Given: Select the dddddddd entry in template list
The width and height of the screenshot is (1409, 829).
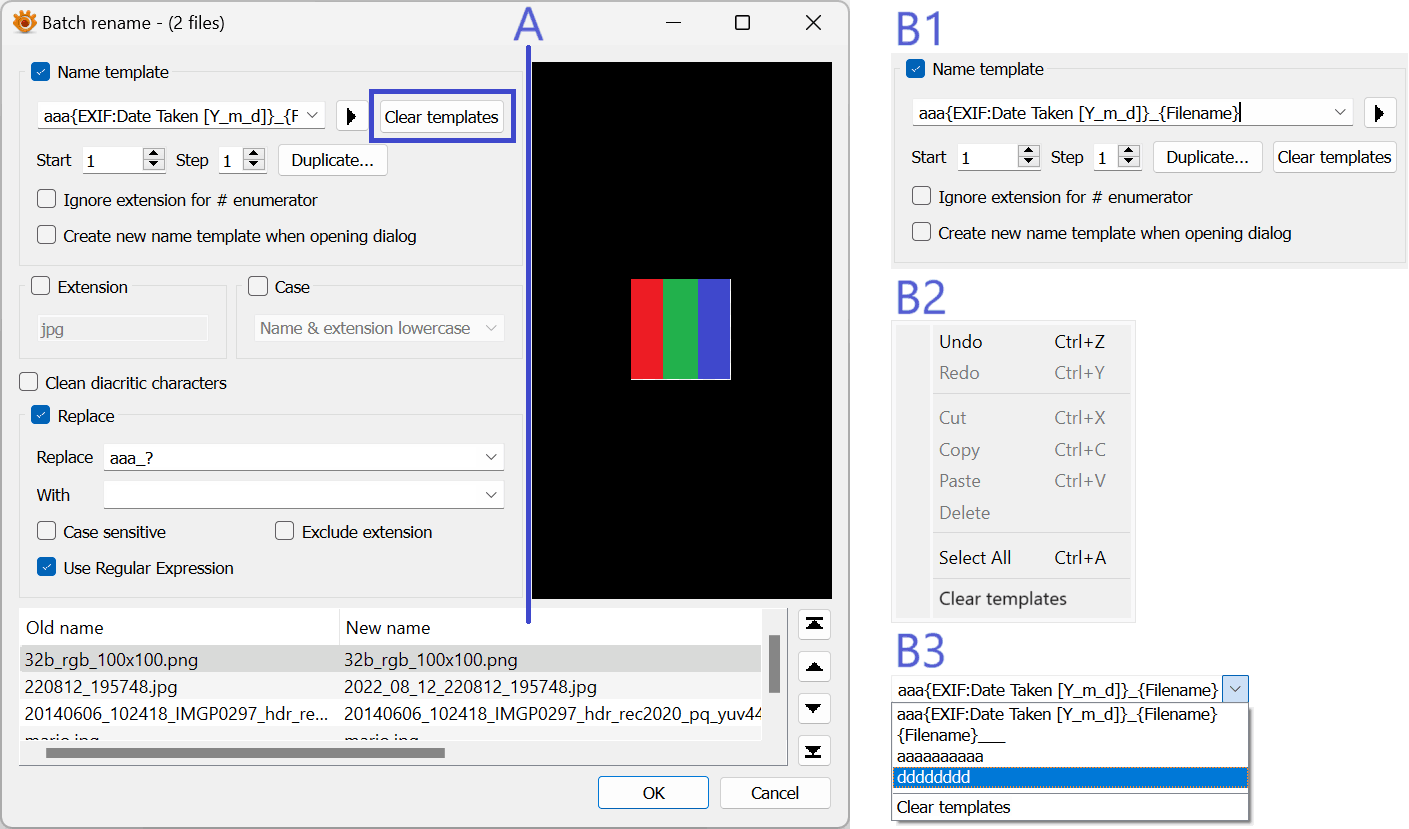Looking at the screenshot, I should click(1068, 777).
